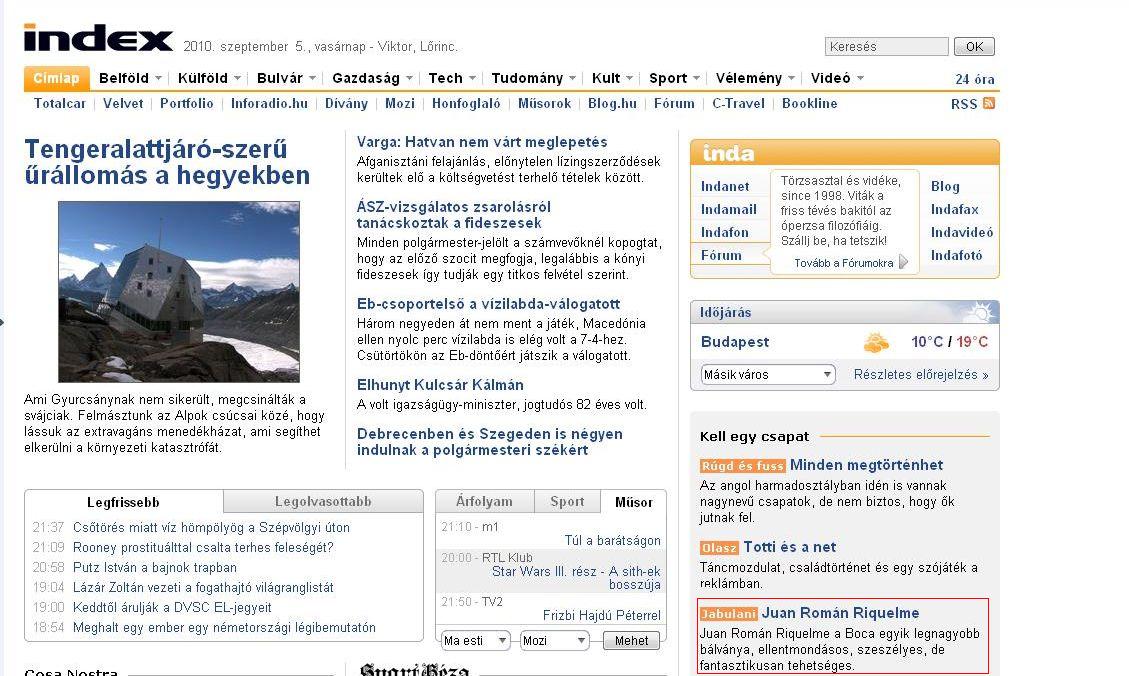Open Star Wars III. rész programme entry
The height and width of the screenshot is (676, 1129).
pyautogui.click(x=576, y=577)
